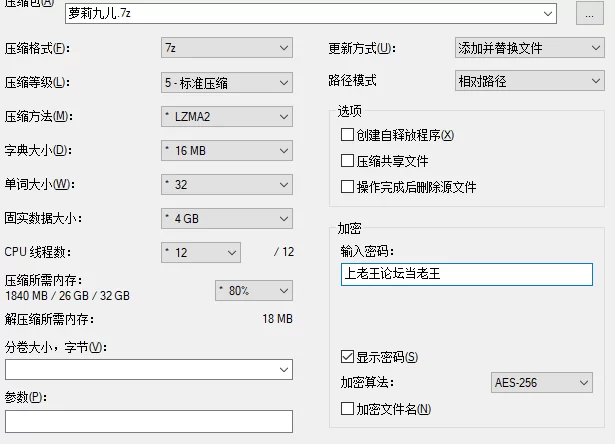Click the 输入密码 password field
615x444 pixels.
tap(467, 274)
